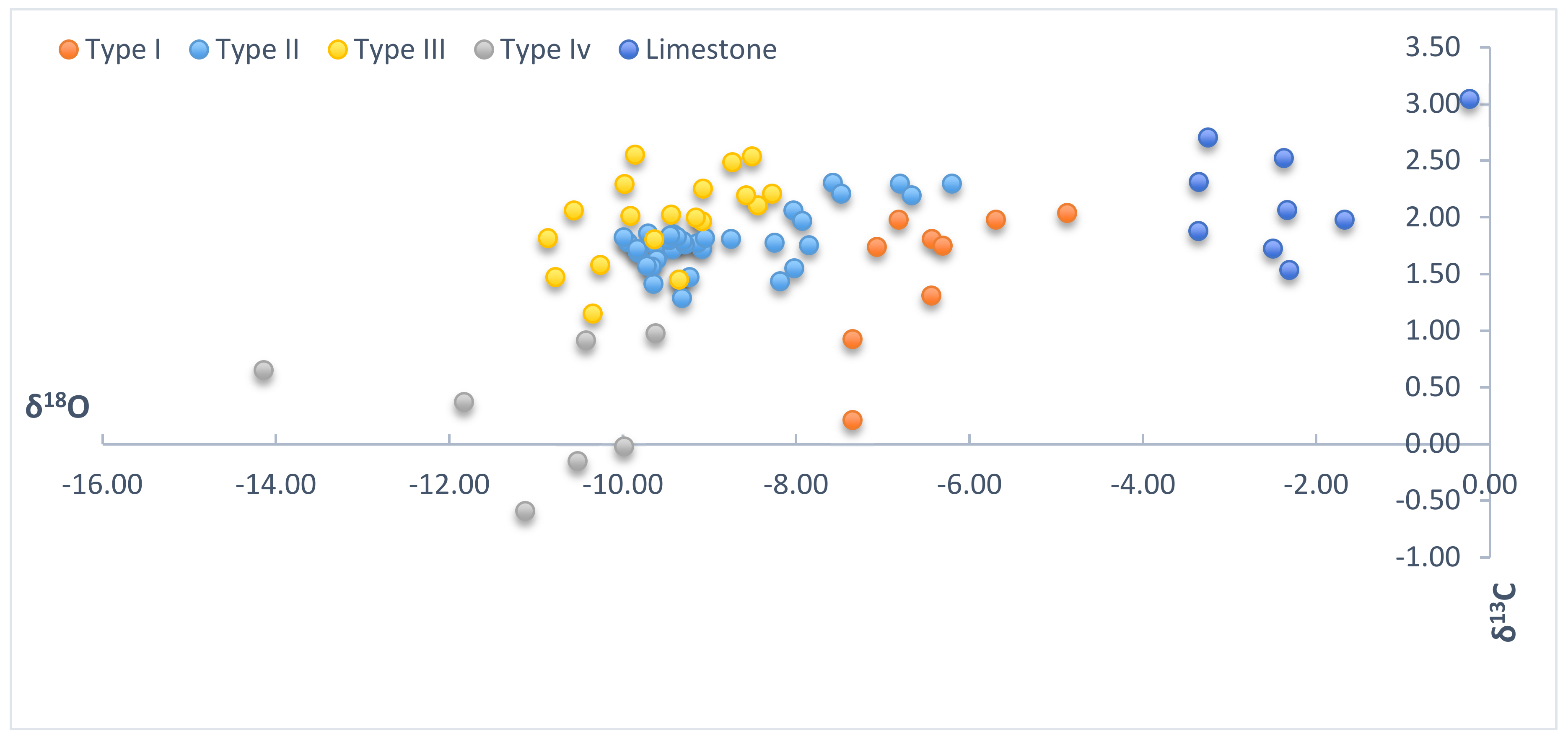Select the leftmost gray data point
Viewport: 1568px width, 742px height.
[264, 370]
